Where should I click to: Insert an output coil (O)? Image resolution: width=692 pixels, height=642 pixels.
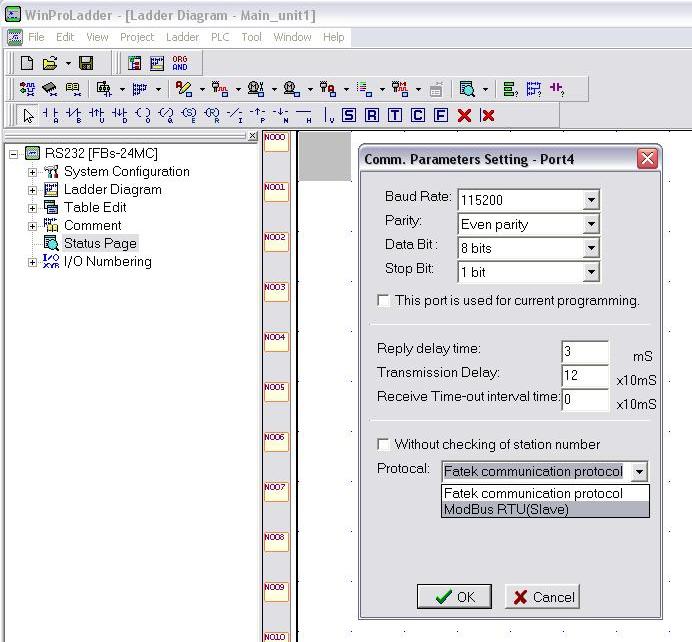pyautogui.click(x=143, y=115)
